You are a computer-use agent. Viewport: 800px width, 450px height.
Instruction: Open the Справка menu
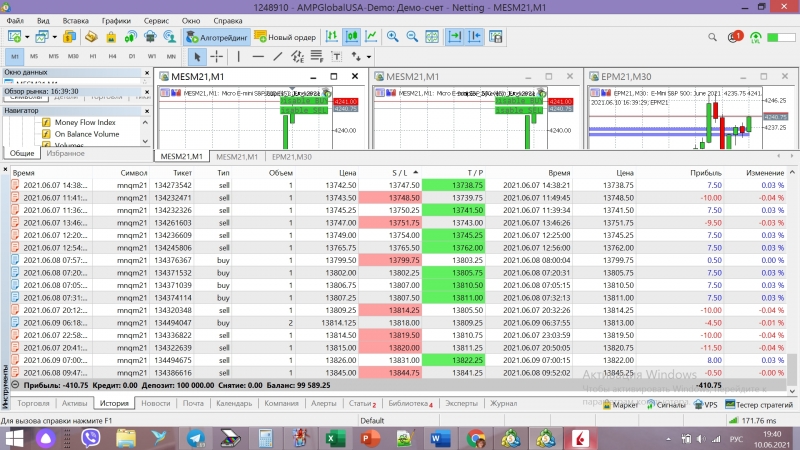[228, 21]
